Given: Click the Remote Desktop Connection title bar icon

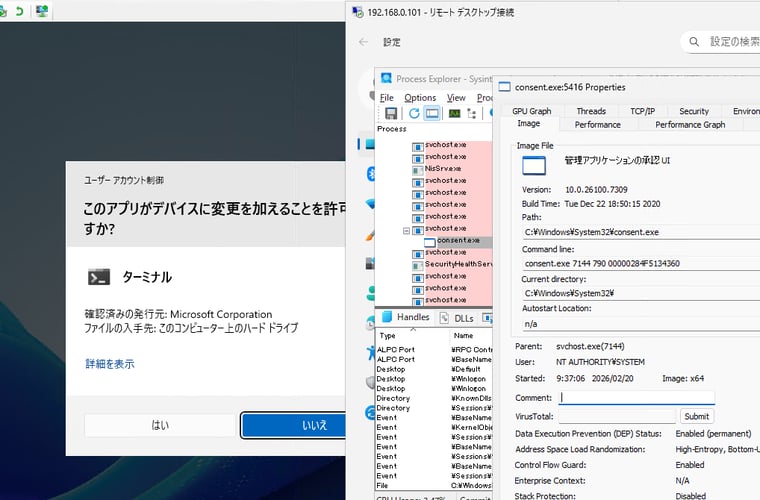Looking at the screenshot, I should [358, 12].
